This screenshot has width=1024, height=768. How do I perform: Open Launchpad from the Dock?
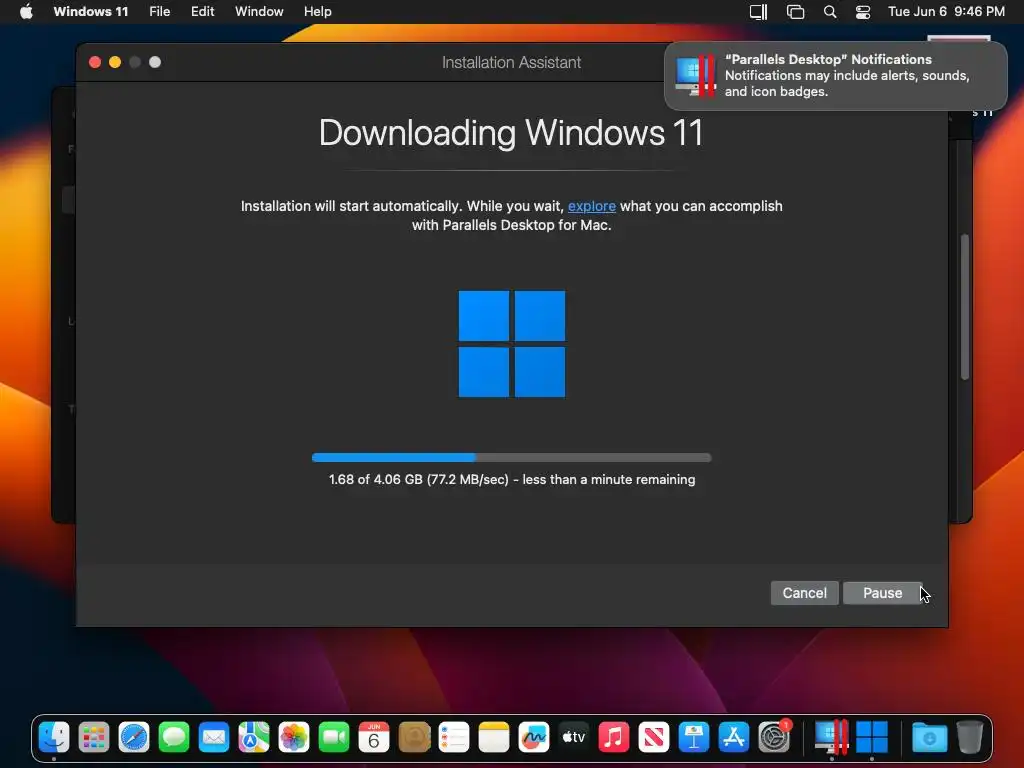click(x=93, y=738)
